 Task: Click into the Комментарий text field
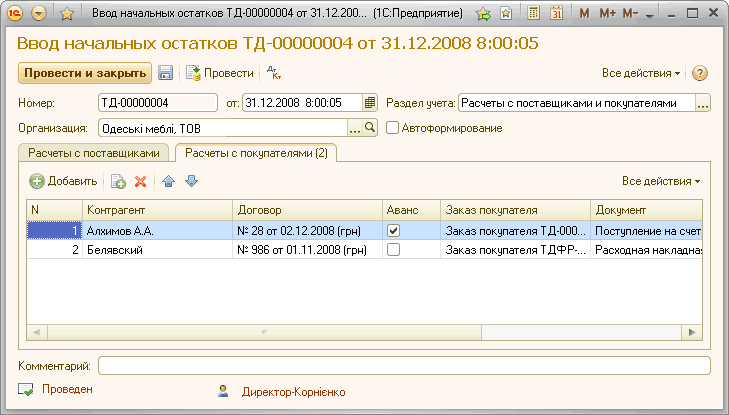(404, 366)
